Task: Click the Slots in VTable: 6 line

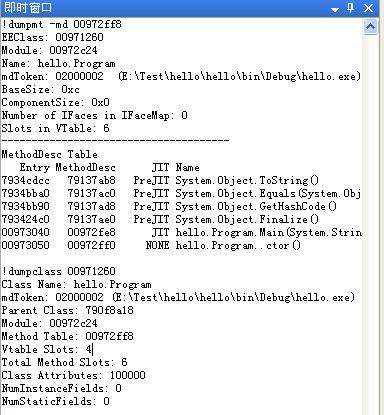Action: tap(55, 128)
